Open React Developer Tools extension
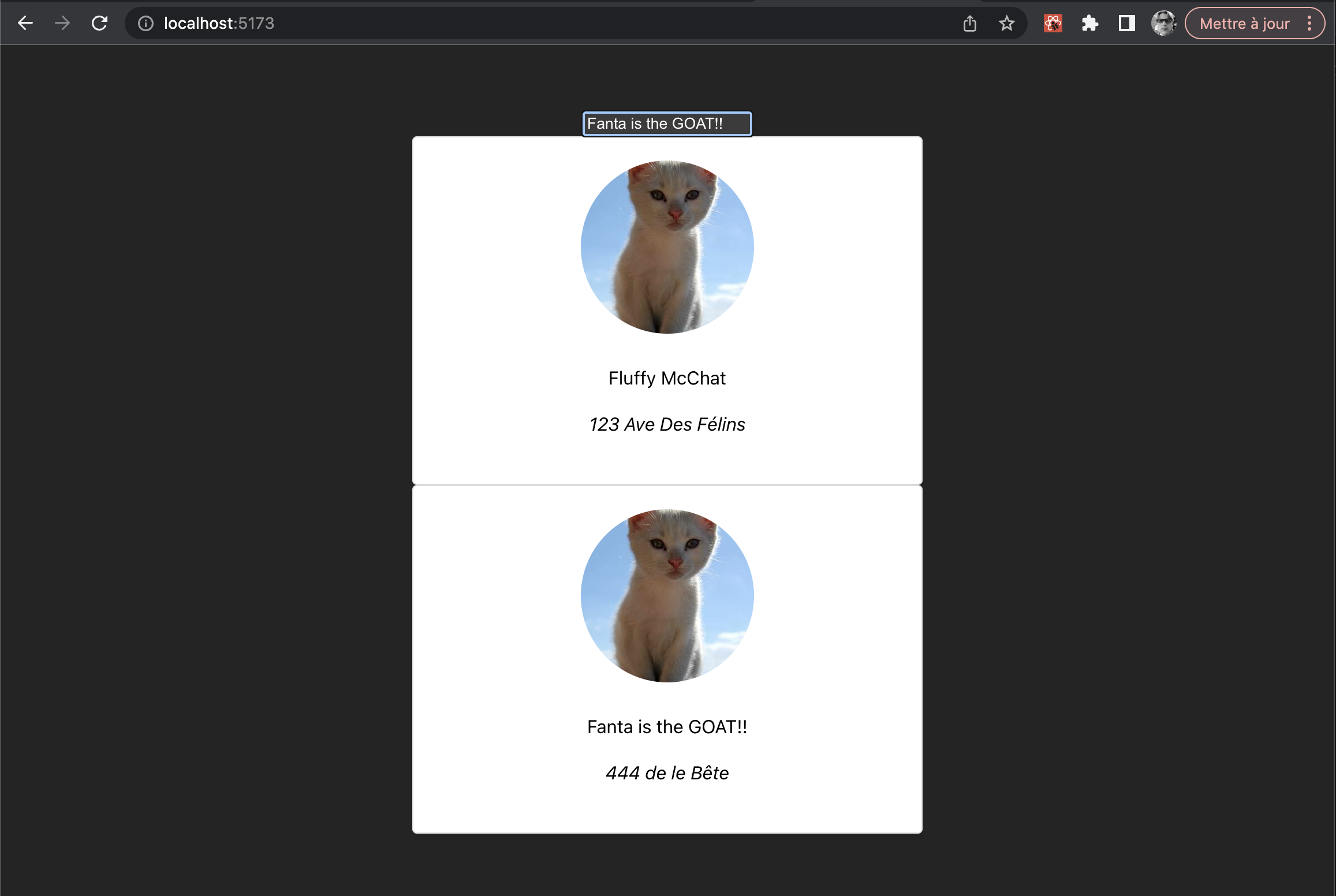Screen dimensions: 1336x896 point(1053,23)
